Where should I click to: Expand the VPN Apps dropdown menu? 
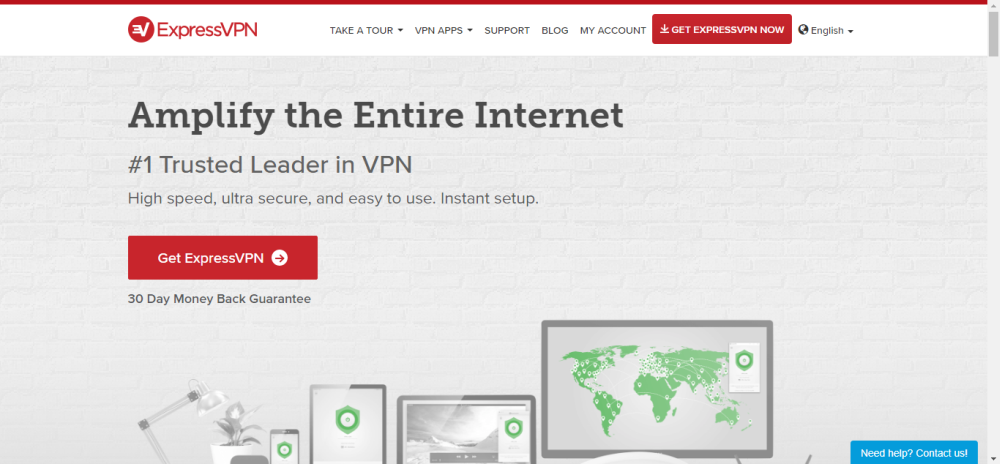pyautogui.click(x=443, y=30)
